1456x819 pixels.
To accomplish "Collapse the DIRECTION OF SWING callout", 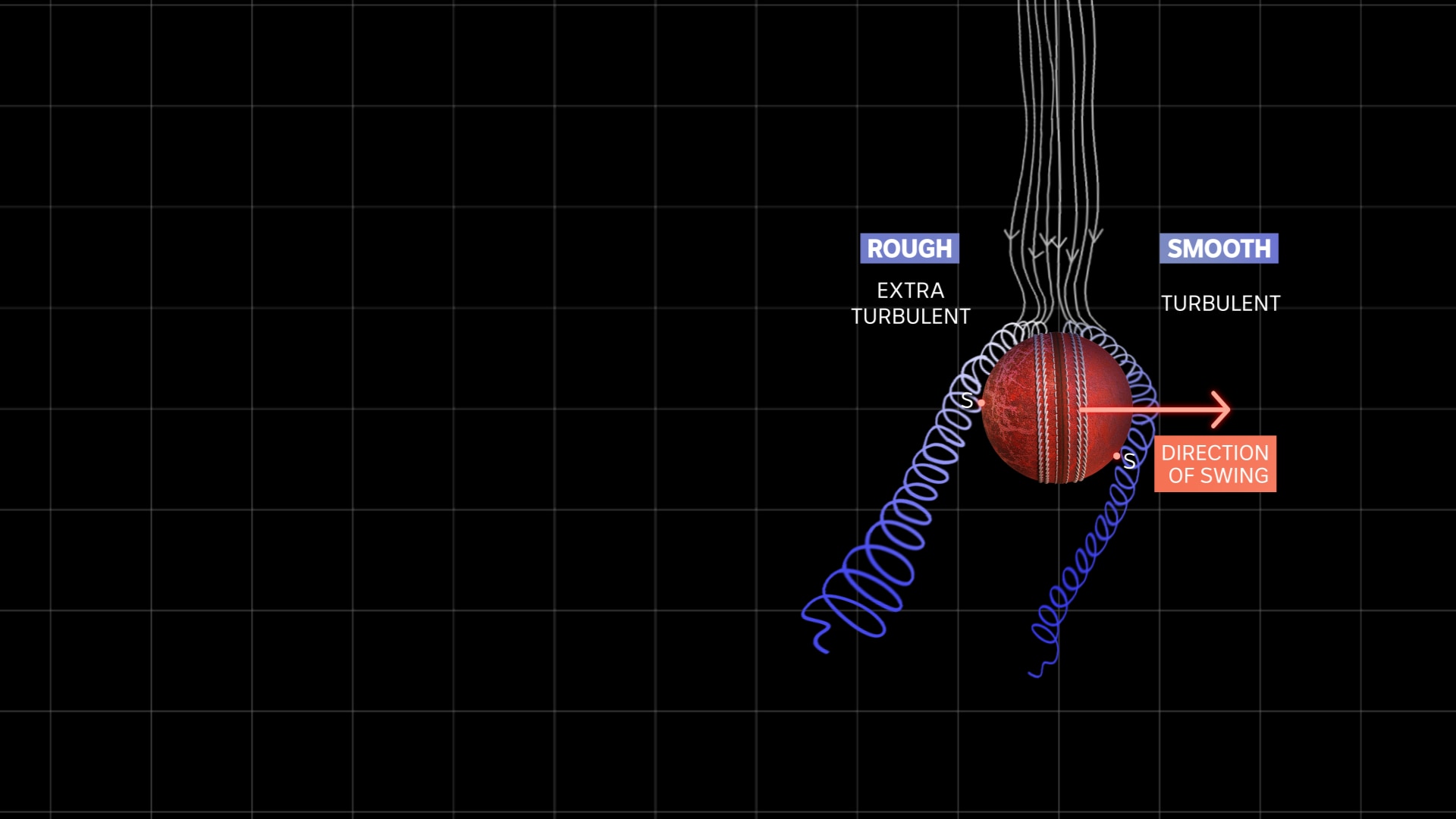I will click(x=1215, y=463).
